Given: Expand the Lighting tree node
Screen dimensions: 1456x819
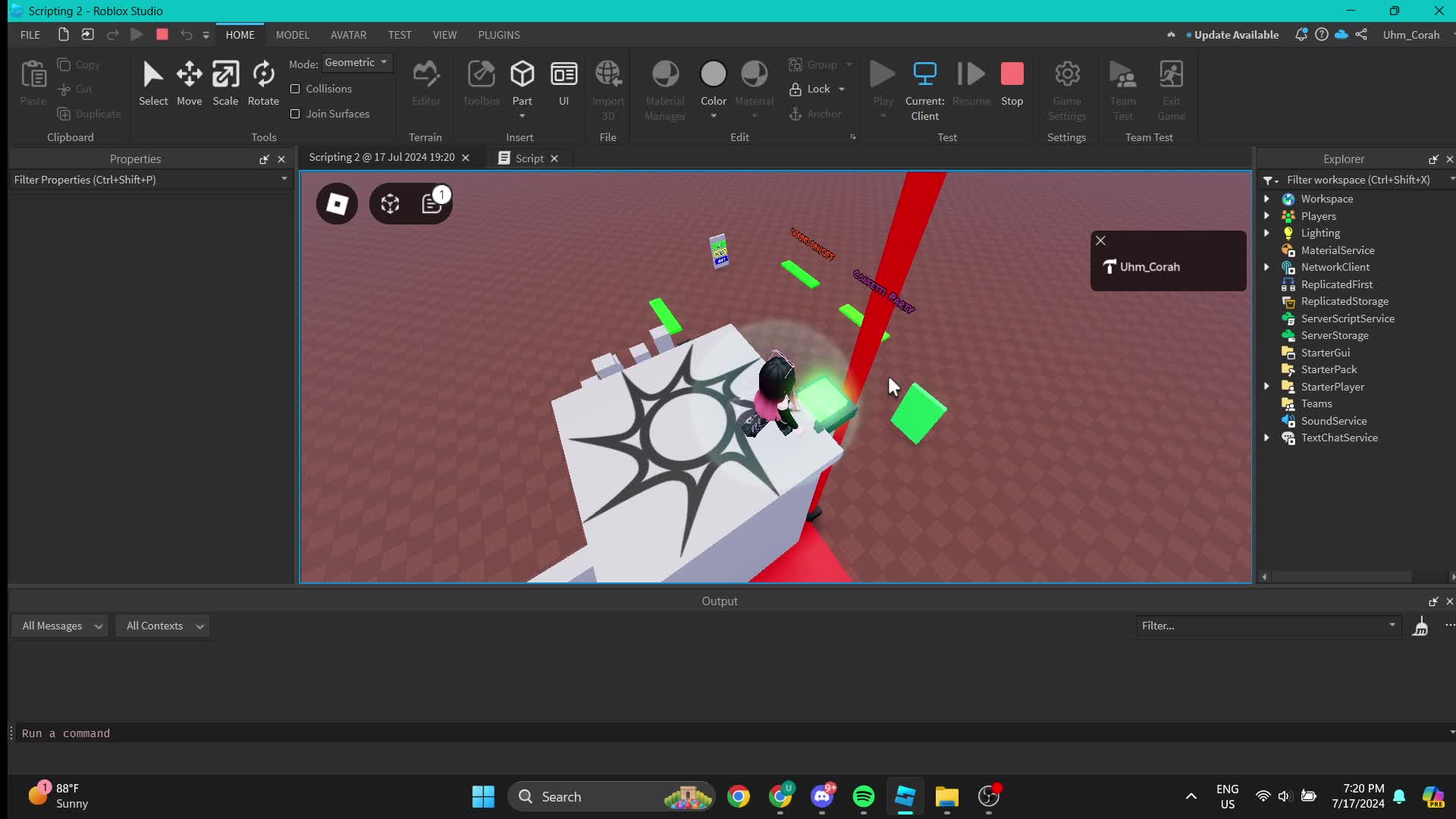Looking at the screenshot, I should pos(1266,234).
